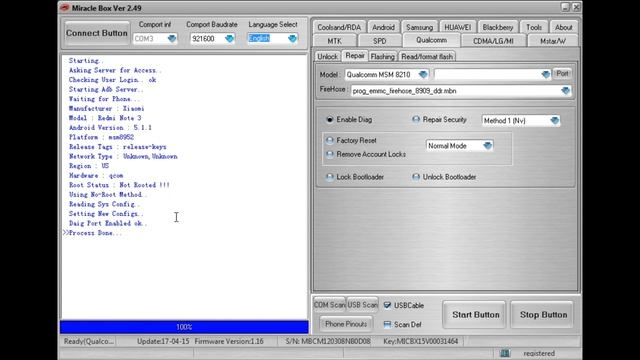Click the Key:MBCBX15V00031464 status text

click(x=420, y=341)
